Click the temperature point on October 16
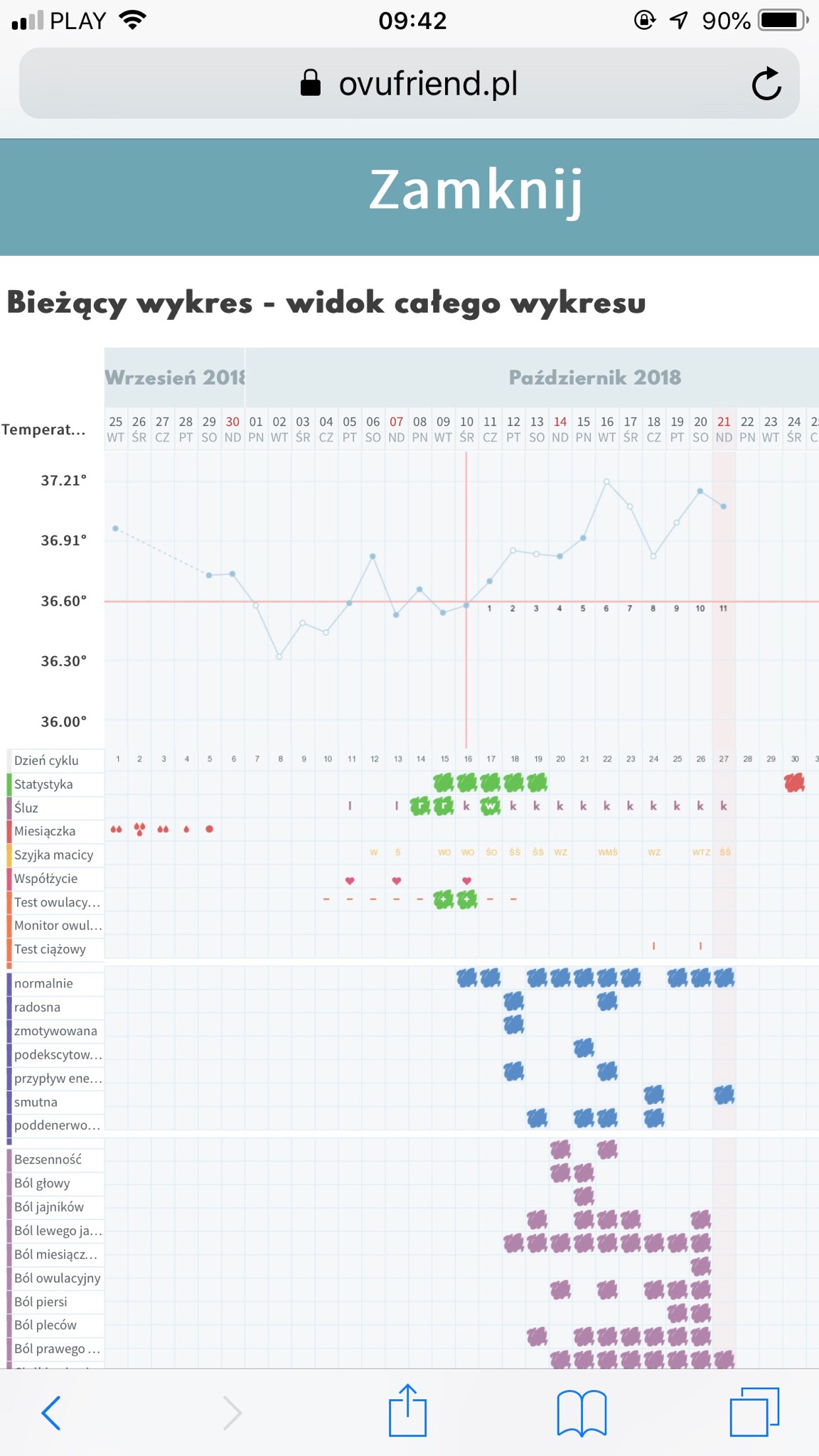Viewport: 819px width, 1456px height. [606, 481]
